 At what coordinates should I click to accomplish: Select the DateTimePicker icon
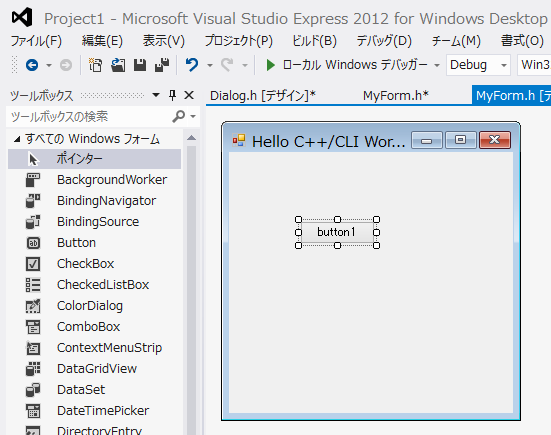coord(33,411)
